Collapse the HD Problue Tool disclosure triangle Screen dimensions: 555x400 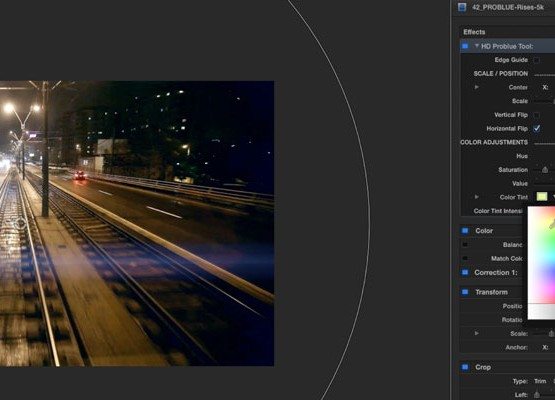click(x=477, y=46)
